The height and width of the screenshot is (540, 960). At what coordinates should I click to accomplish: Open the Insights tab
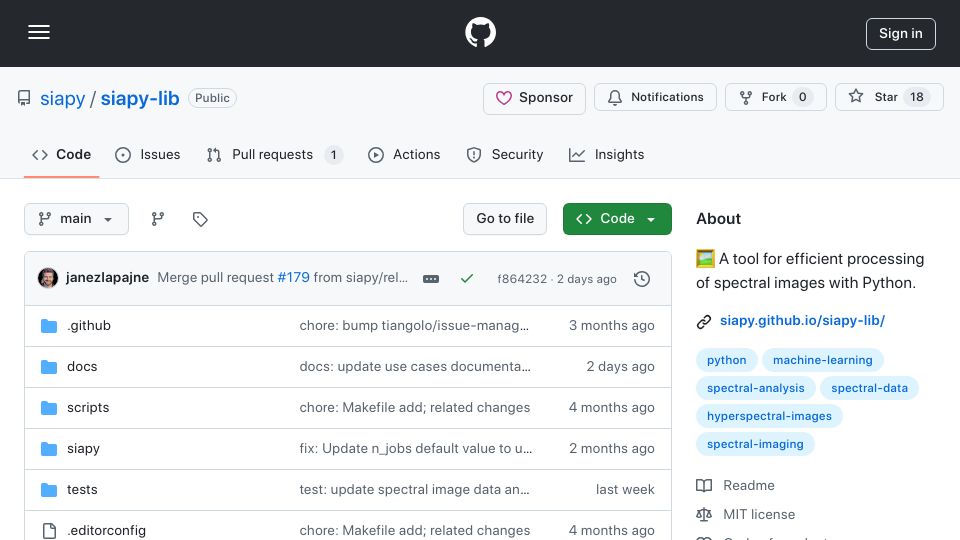click(x=607, y=155)
